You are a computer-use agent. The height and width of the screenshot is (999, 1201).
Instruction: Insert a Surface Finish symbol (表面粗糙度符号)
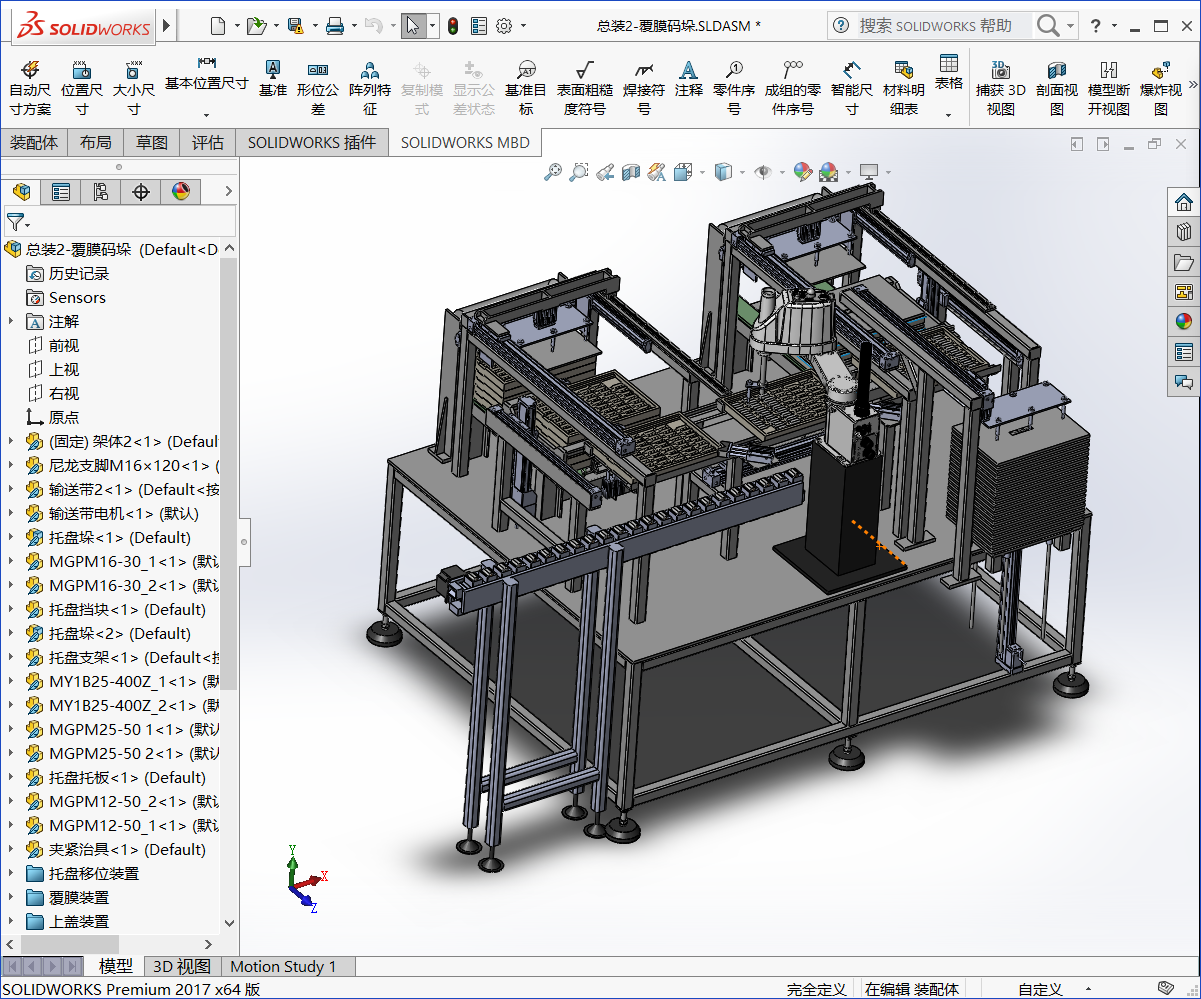tap(584, 88)
